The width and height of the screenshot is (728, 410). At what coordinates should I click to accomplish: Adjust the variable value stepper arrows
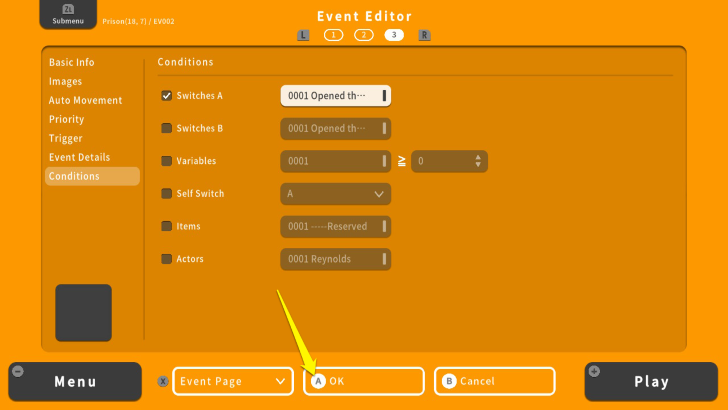(478, 161)
